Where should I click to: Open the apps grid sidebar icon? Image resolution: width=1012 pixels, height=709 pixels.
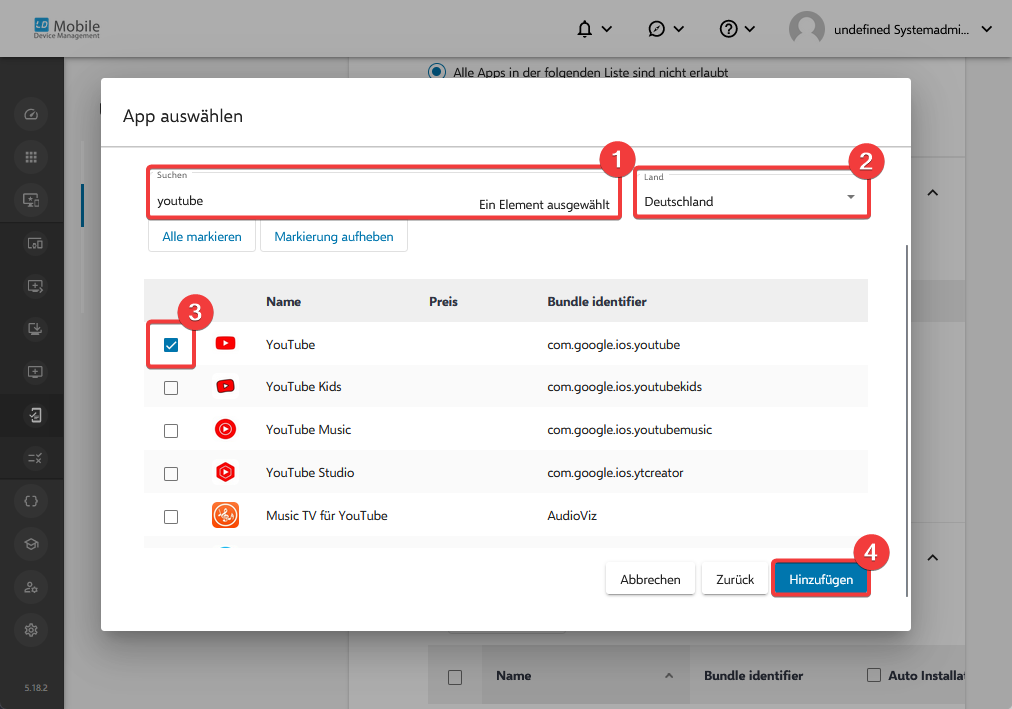pyautogui.click(x=31, y=157)
